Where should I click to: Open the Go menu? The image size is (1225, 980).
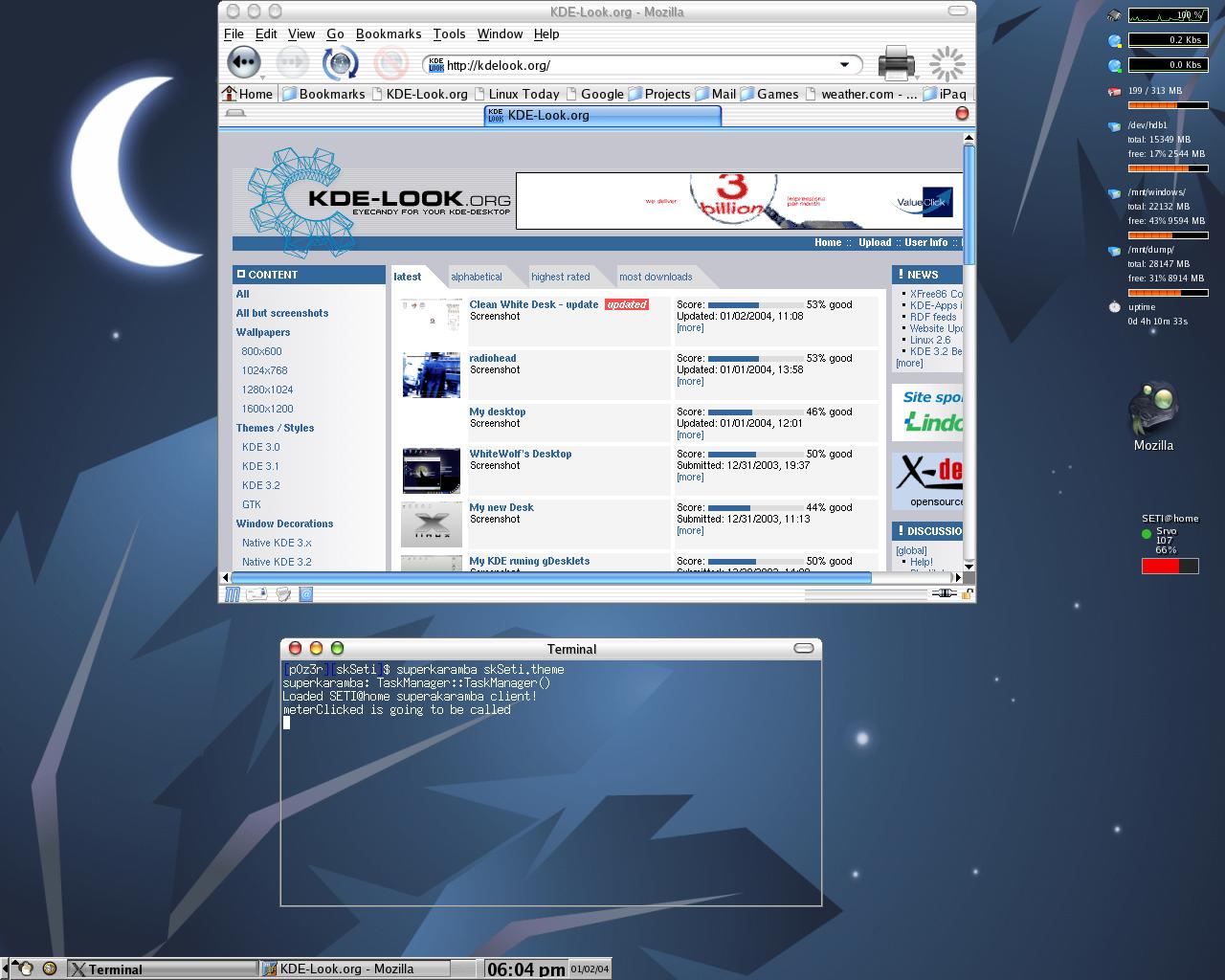pos(335,33)
